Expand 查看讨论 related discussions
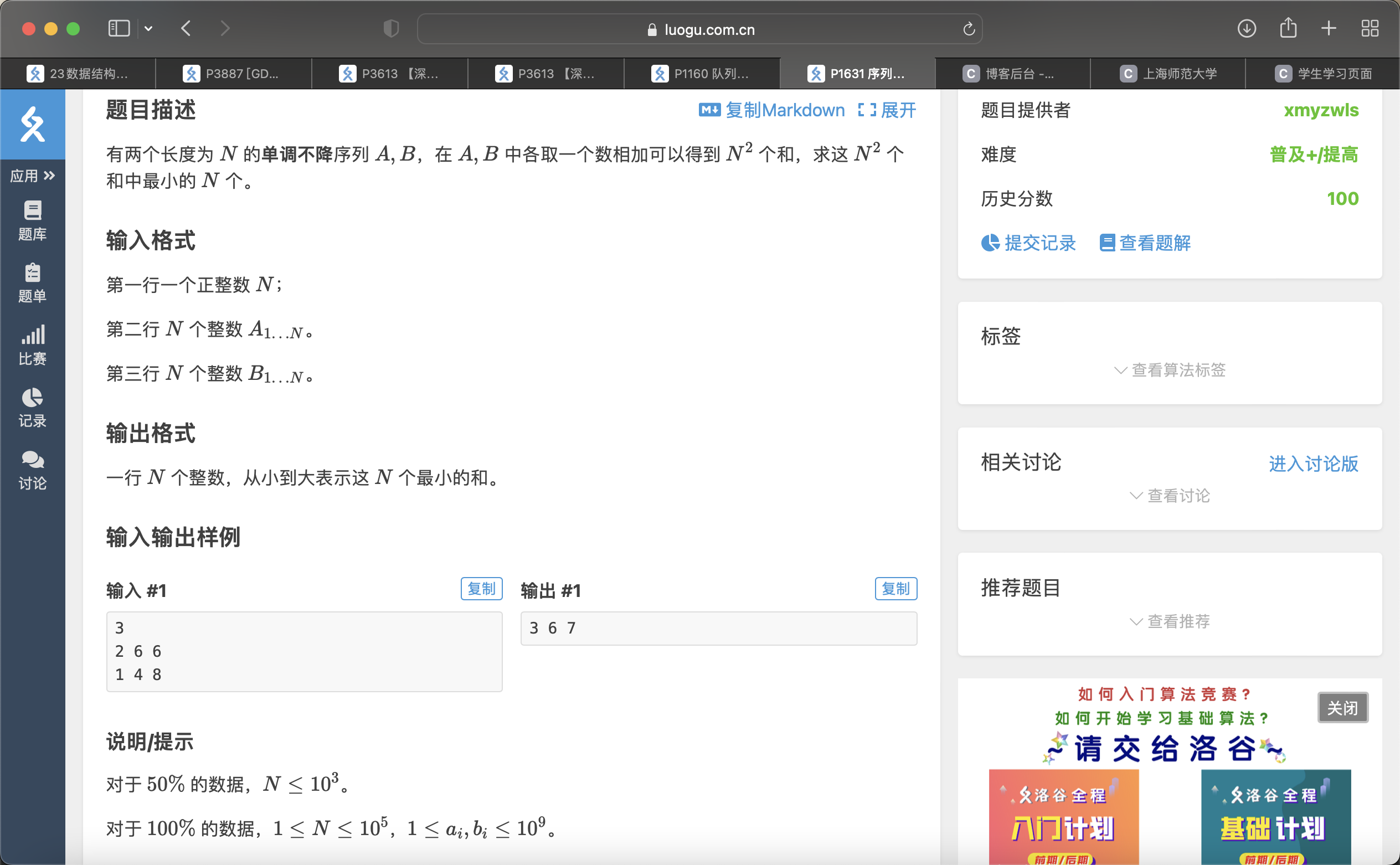 tap(1170, 496)
